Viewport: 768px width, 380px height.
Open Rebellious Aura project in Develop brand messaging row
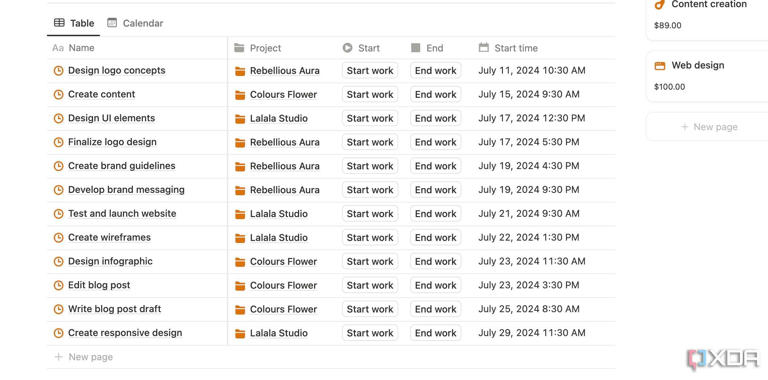pos(285,190)
